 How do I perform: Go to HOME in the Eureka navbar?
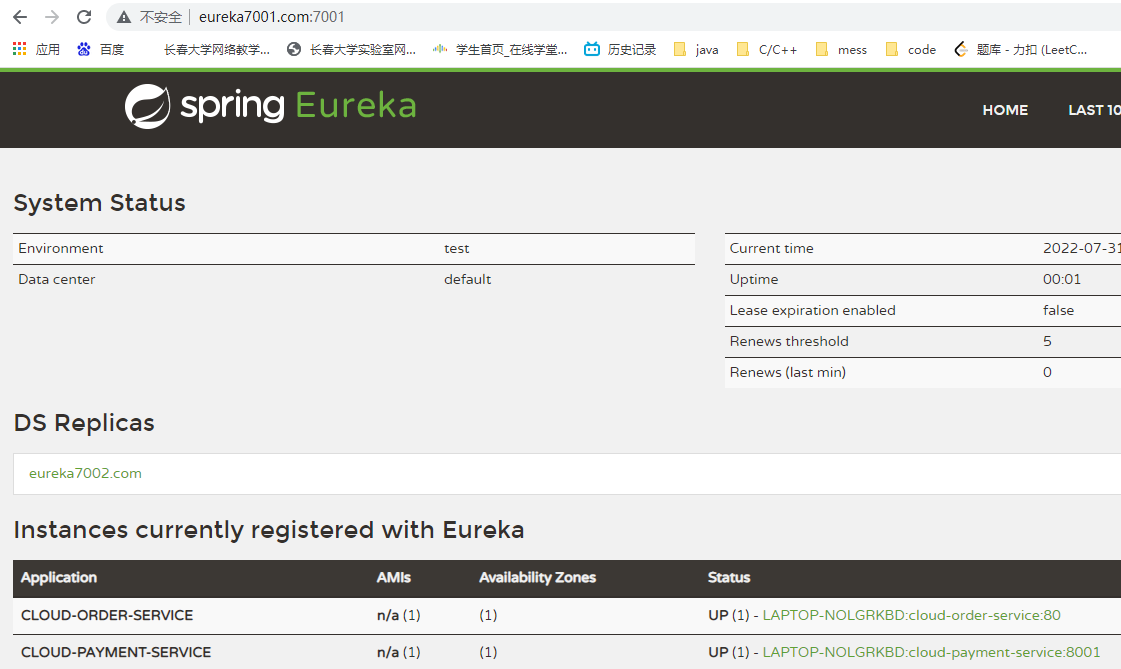pyautogui.click(x=1005, y=110)
